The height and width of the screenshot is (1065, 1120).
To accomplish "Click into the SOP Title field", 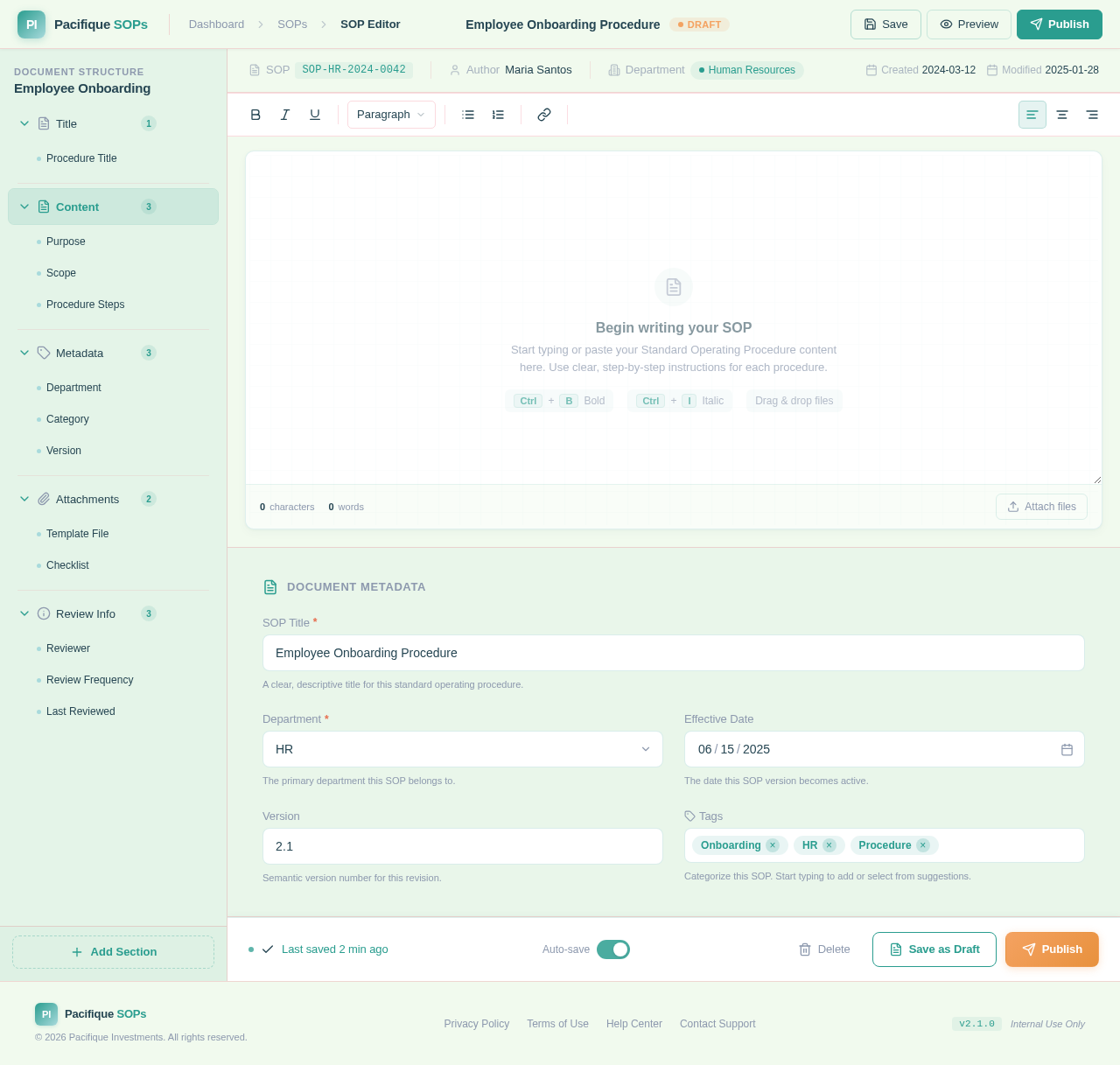I will tap(674, 653).
